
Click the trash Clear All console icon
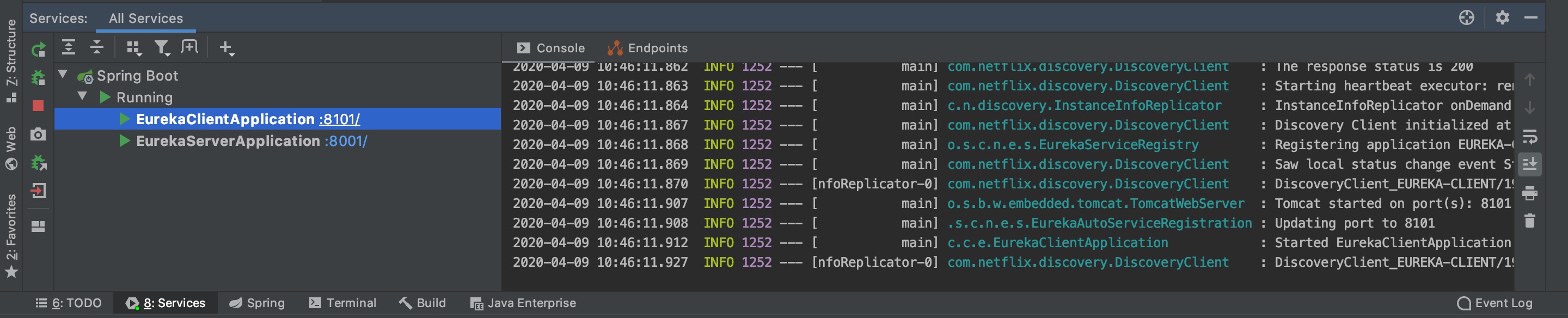(1530, 221)
